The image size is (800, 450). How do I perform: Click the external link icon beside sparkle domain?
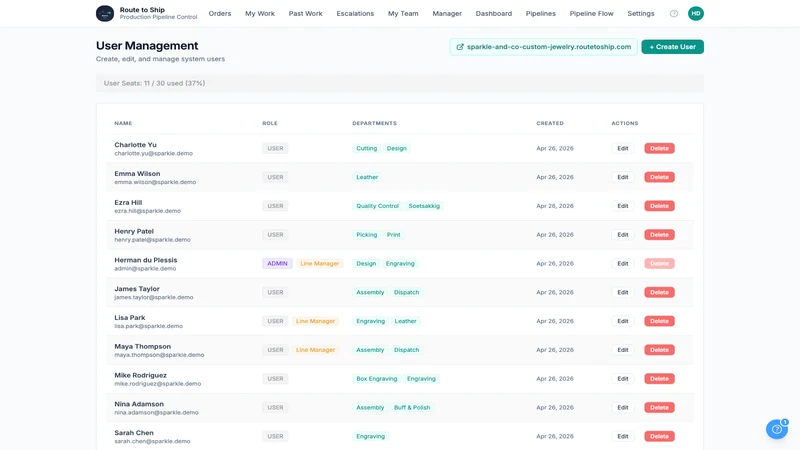[460, 47]
